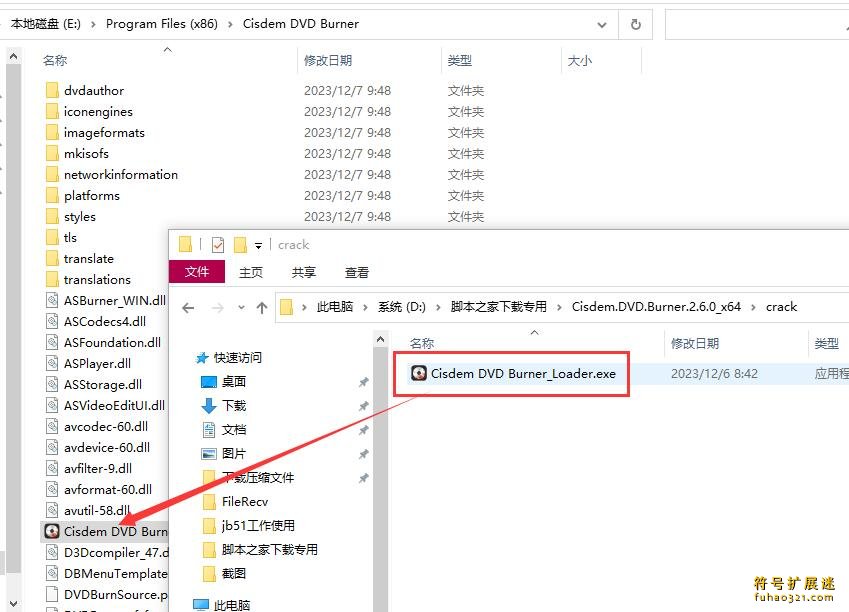This screenshot has width=849, height=612.
Task: Refresh the Cisdem DVD Burner folder view
Action: pos(637,23)
